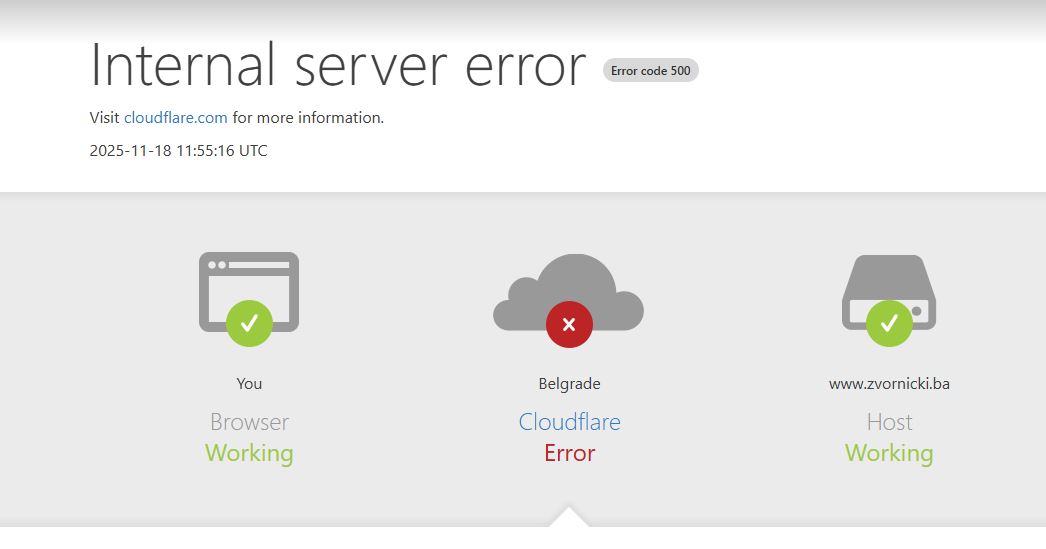The width and height of the screenshot is (1046, 549).
Task: Click the green checkmark on the host icon
Action: click(888, 323)
